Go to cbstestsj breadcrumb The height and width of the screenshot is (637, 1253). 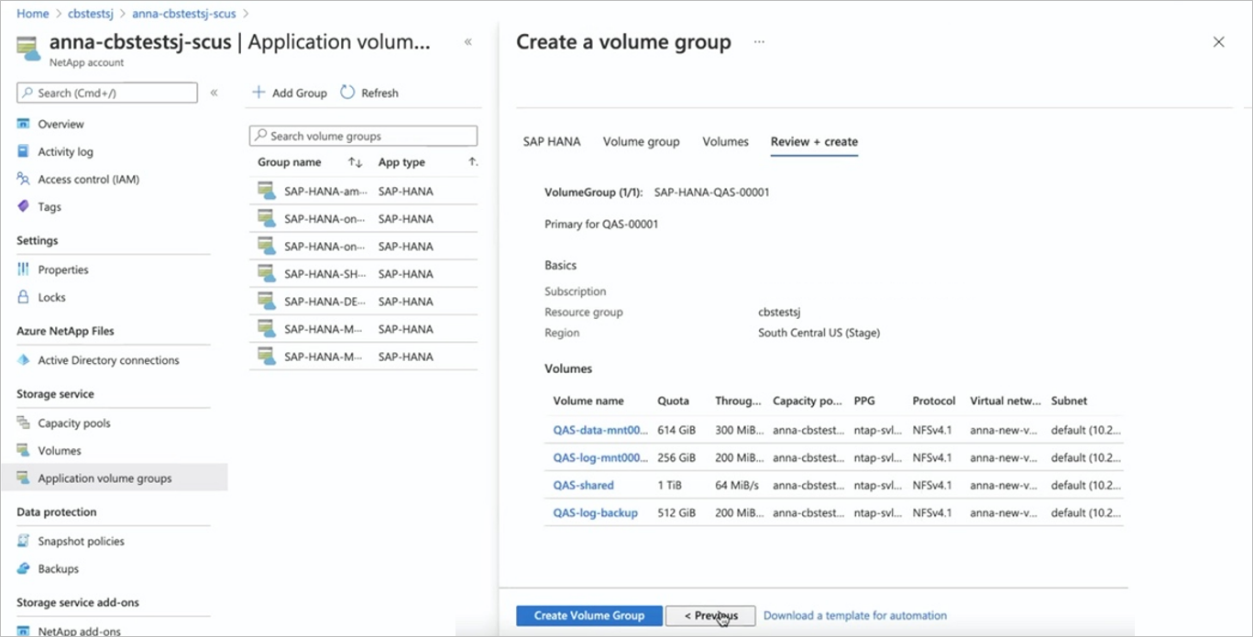tap(91, 14)
